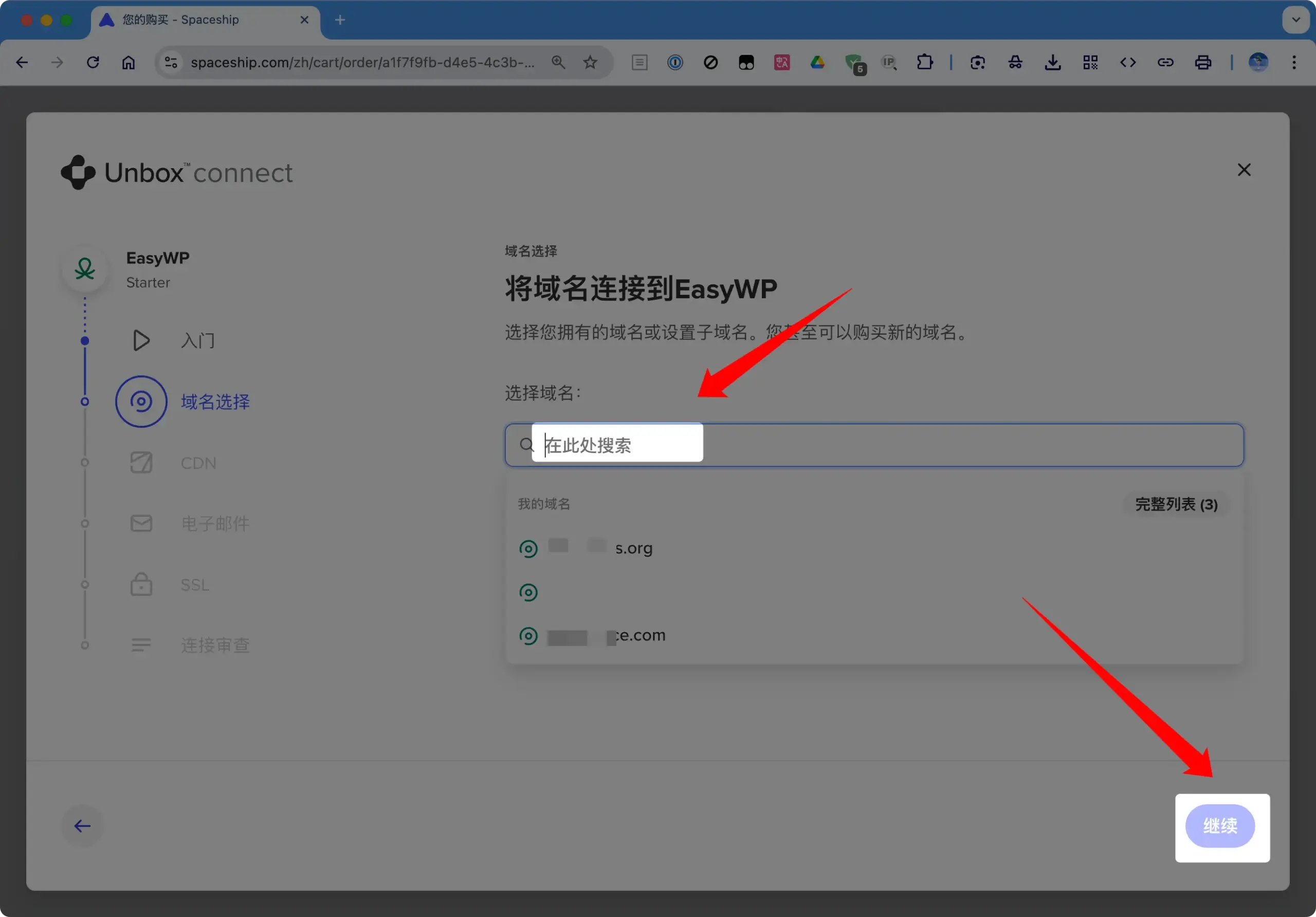The height and width of the screenshot is (917, 1316).
Task: Open the 1Password extension icon
Action: point(675,62)
